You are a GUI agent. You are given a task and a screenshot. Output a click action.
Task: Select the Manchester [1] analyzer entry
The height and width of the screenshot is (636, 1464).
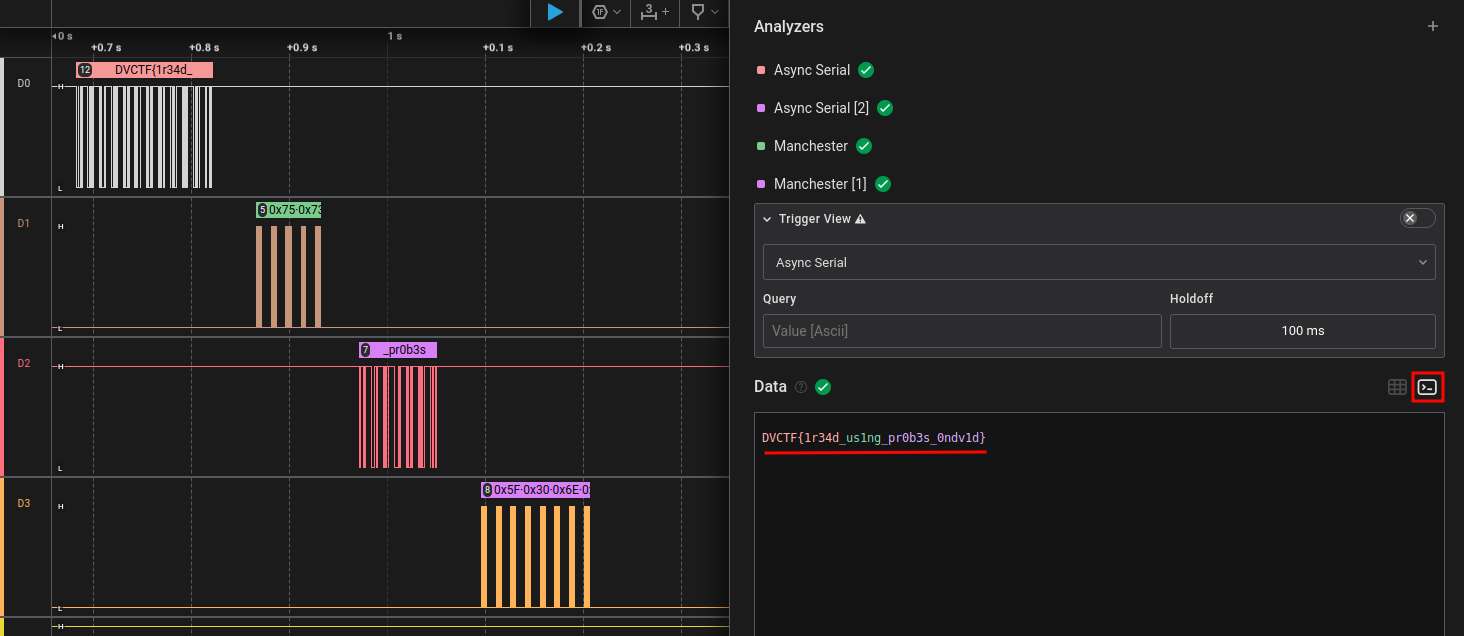[x=820, y=184]
